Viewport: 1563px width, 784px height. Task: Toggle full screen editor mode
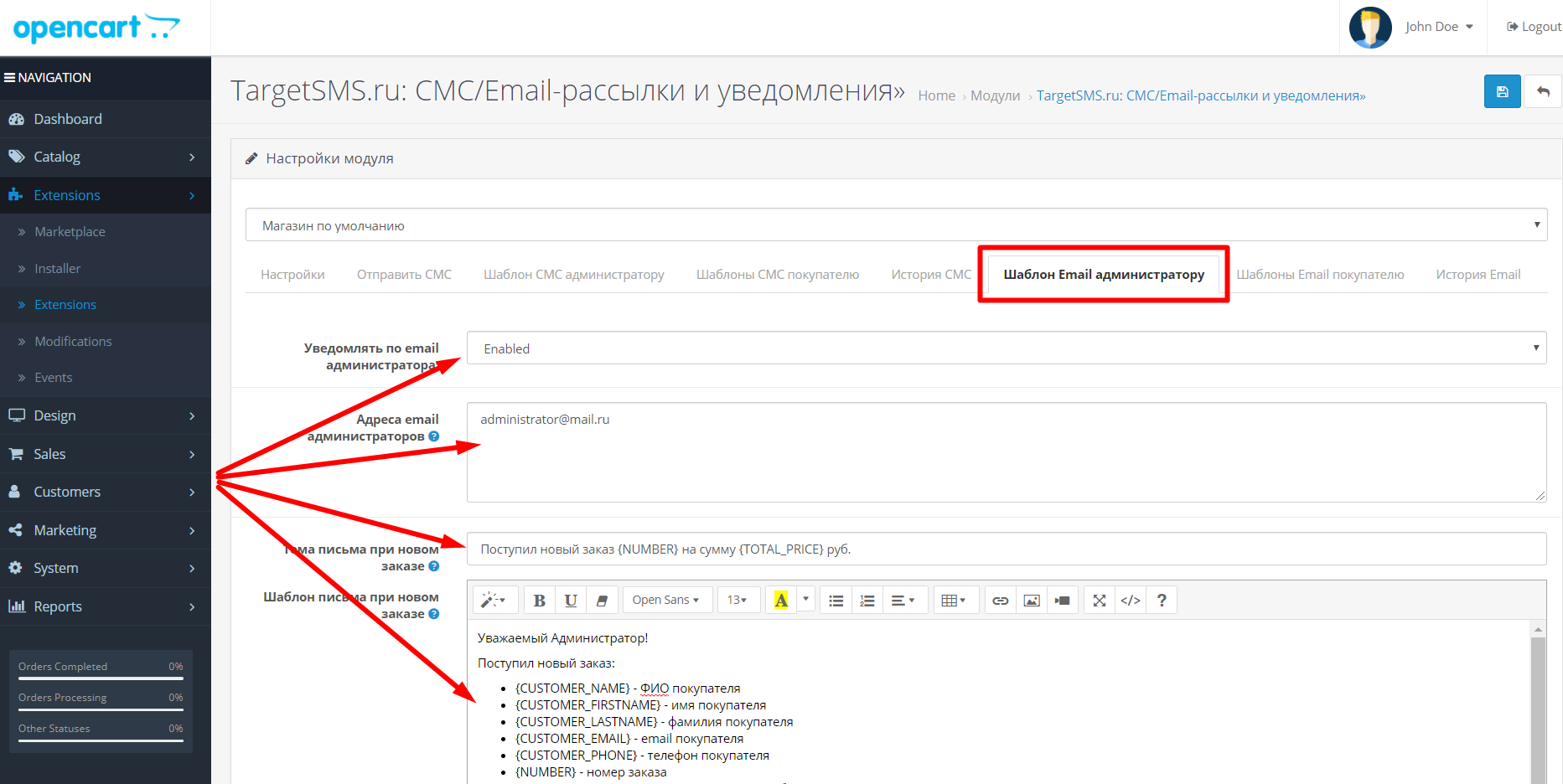click(1100, 600)
